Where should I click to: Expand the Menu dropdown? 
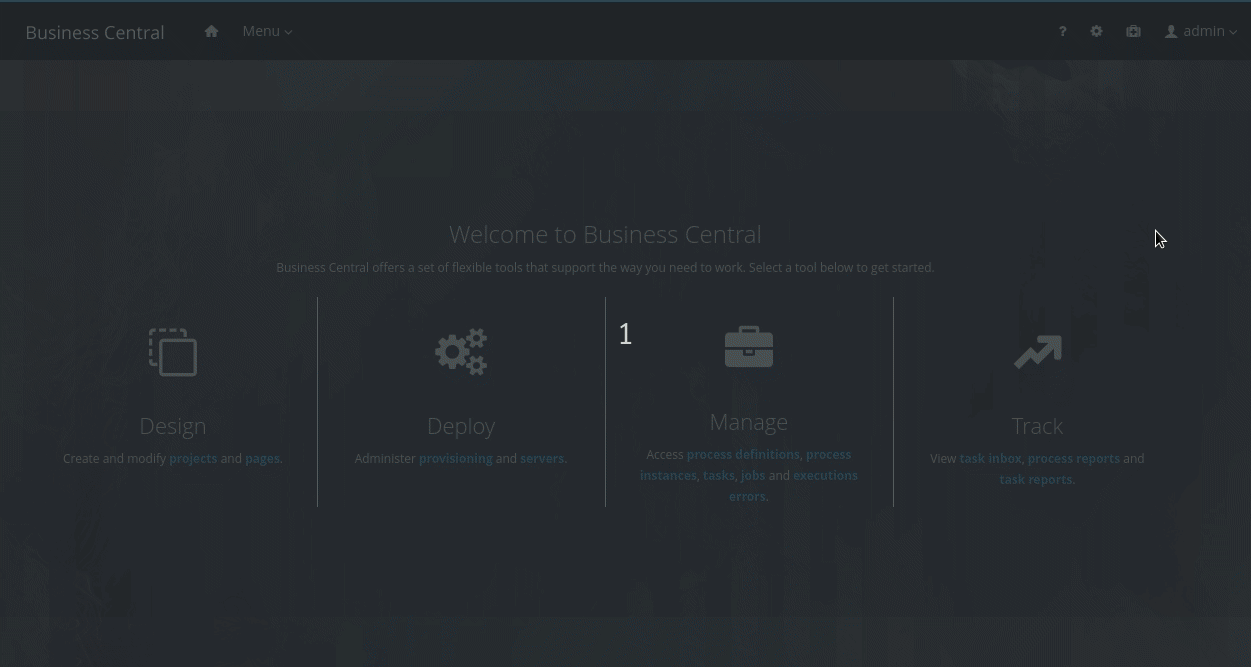[x=267, y=31]
